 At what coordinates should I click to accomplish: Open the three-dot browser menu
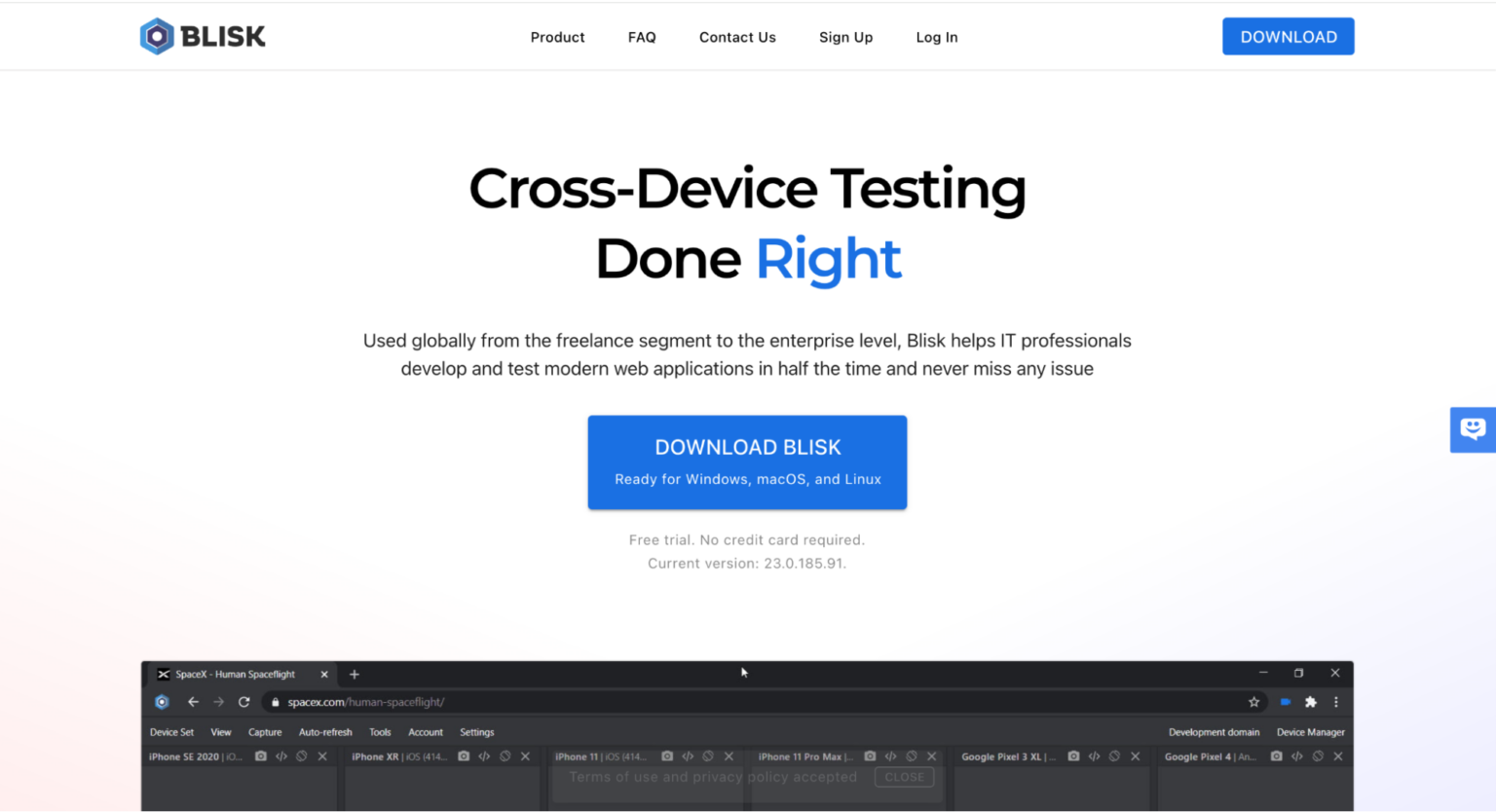1335,701
